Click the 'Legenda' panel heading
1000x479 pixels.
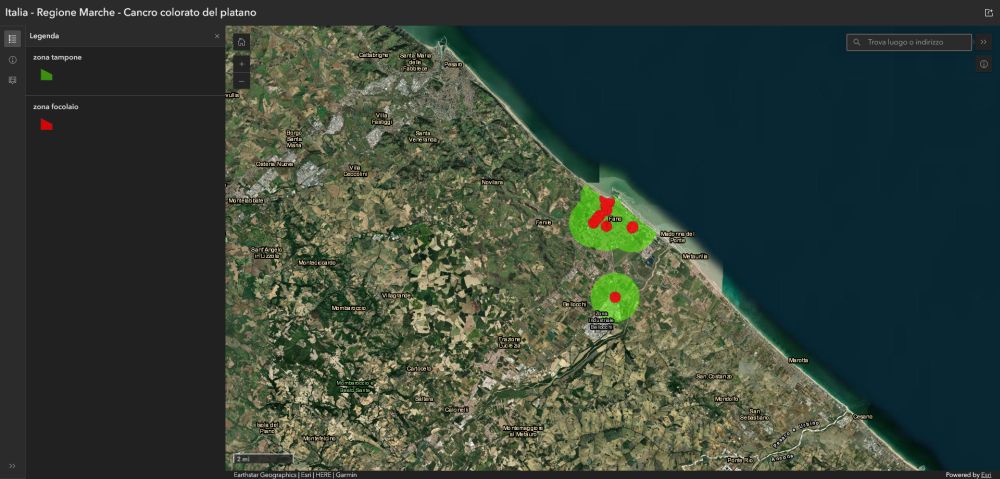[x=45, y=36]
